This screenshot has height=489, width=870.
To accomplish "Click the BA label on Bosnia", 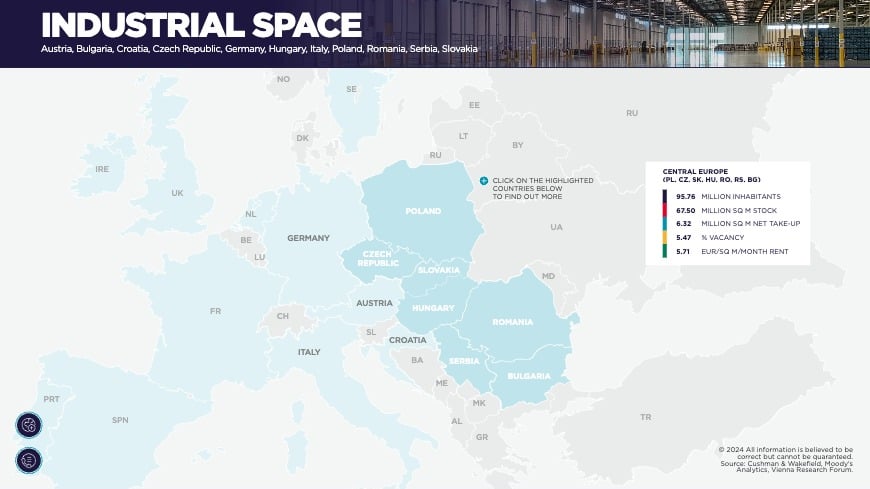I will tap(417, 360).
